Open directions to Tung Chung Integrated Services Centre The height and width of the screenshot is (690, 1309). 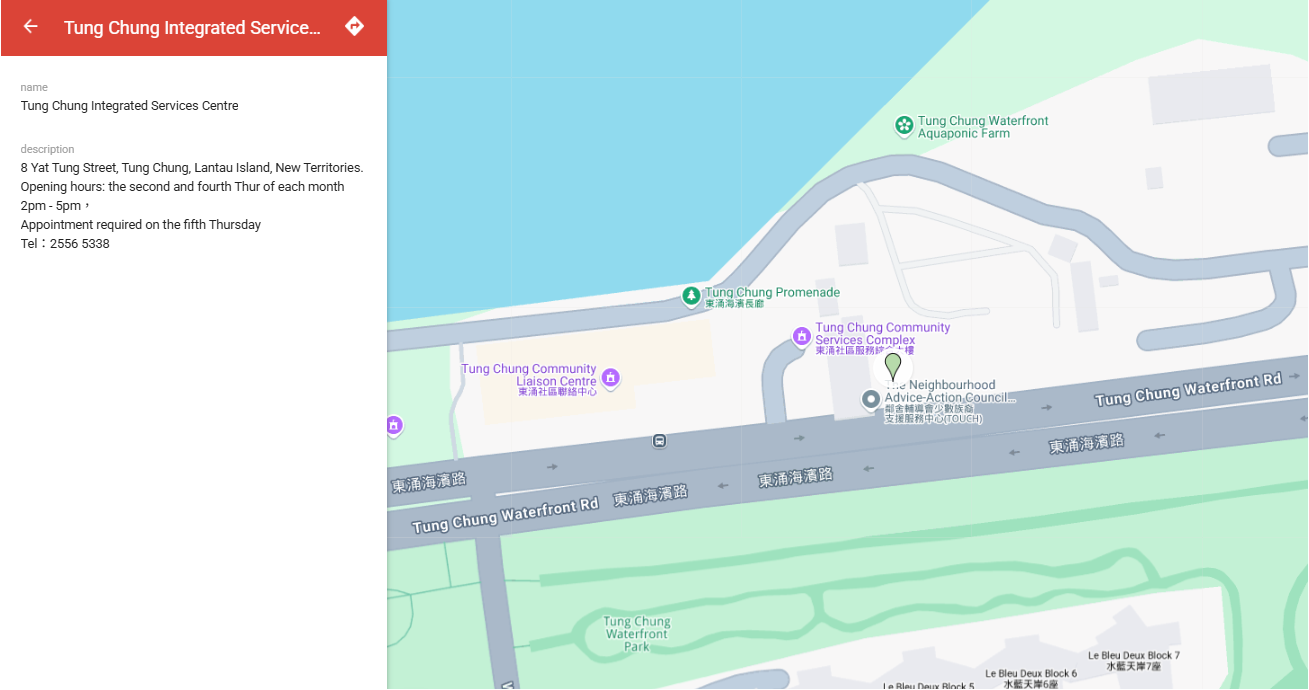coord(354,27)
